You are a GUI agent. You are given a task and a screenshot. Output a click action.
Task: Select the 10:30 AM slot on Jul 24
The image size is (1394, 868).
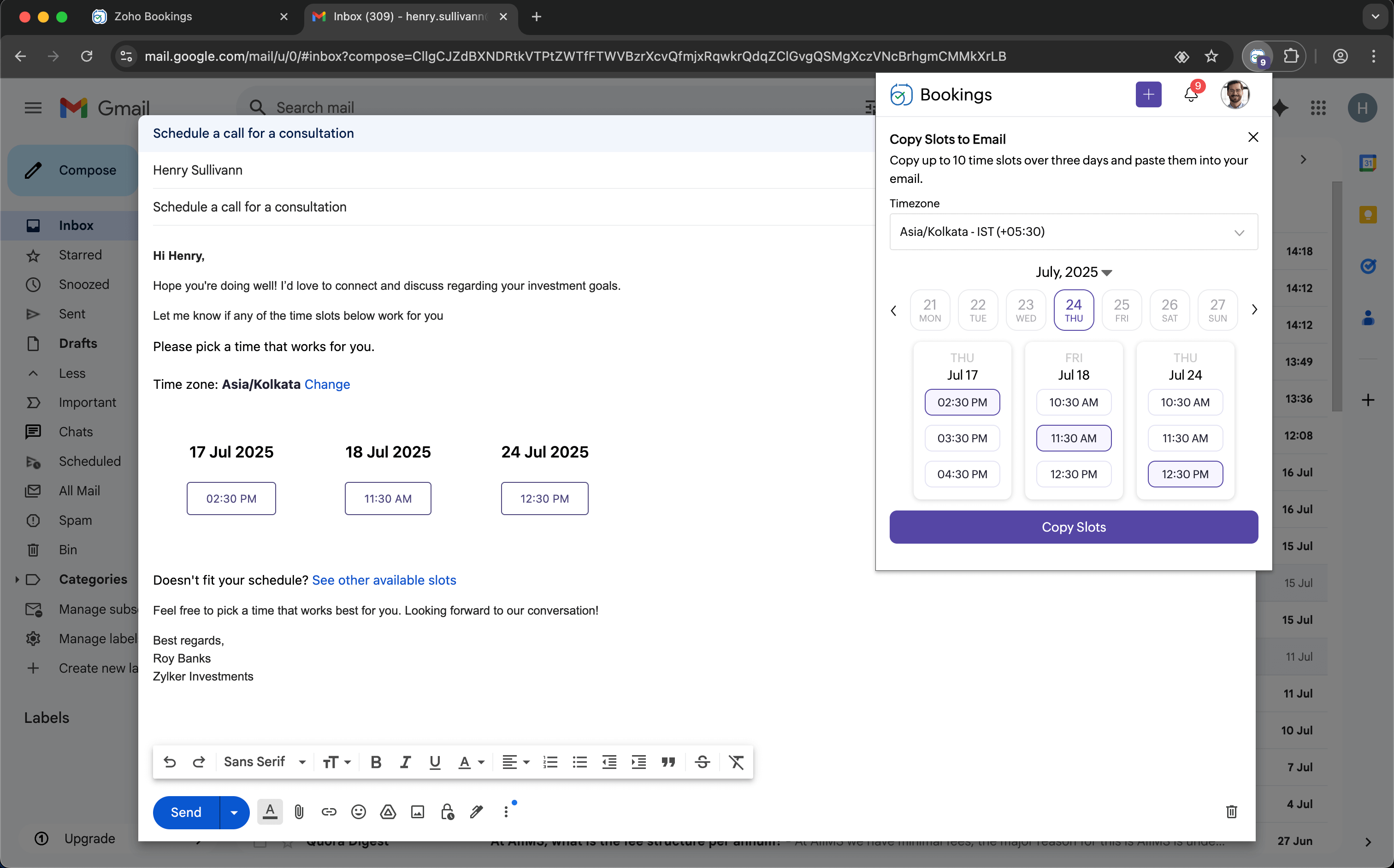click(1184, 402)
